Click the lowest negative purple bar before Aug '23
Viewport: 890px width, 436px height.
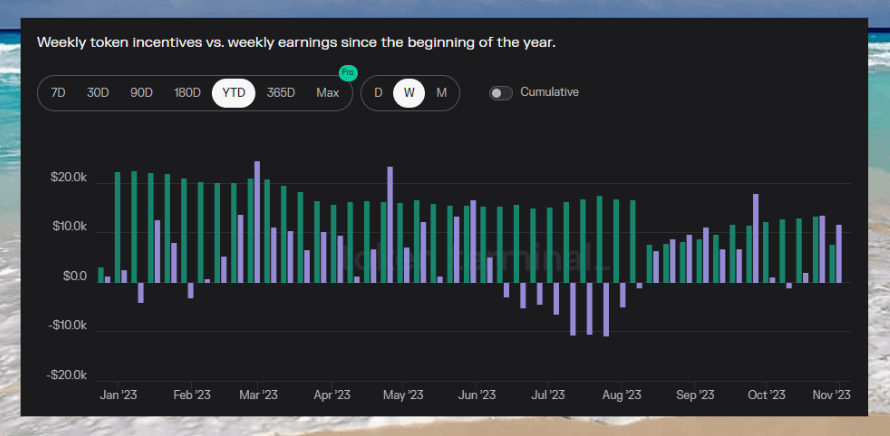[x=606, y=309]
